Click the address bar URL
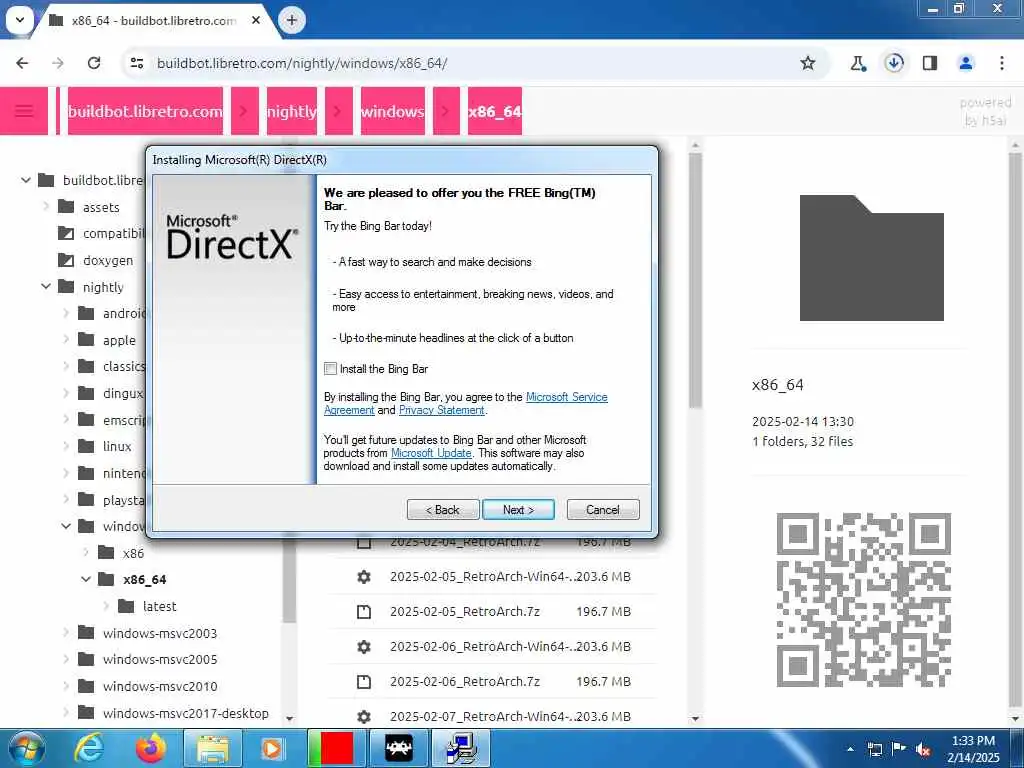 pyautogui.click(x=302, y=63)
